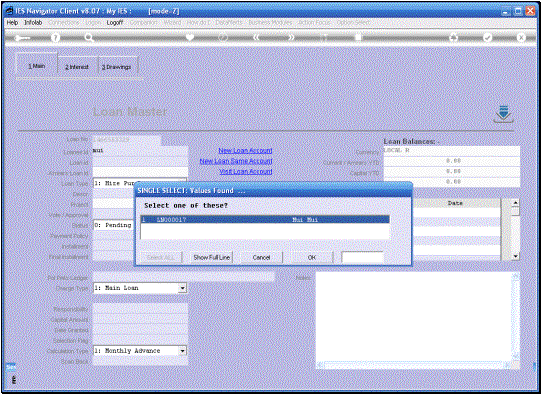This screenshot has width=541, height=394.
Task: Click the clipboard icon in the toolbar
Action: pos(358,37)
